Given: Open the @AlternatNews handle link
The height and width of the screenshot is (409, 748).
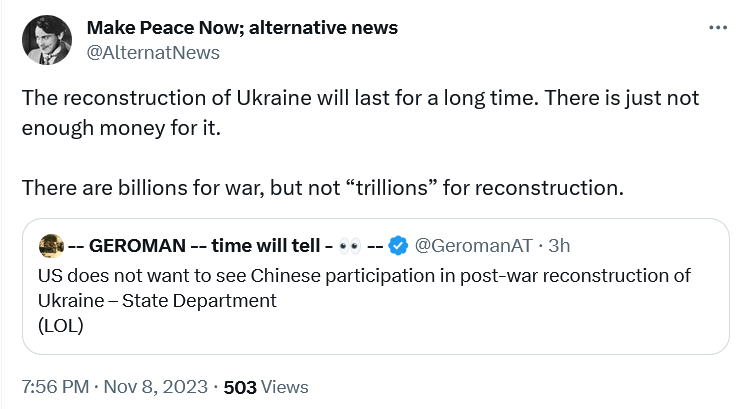Looking at the screenshot, I should click(153, 52).
